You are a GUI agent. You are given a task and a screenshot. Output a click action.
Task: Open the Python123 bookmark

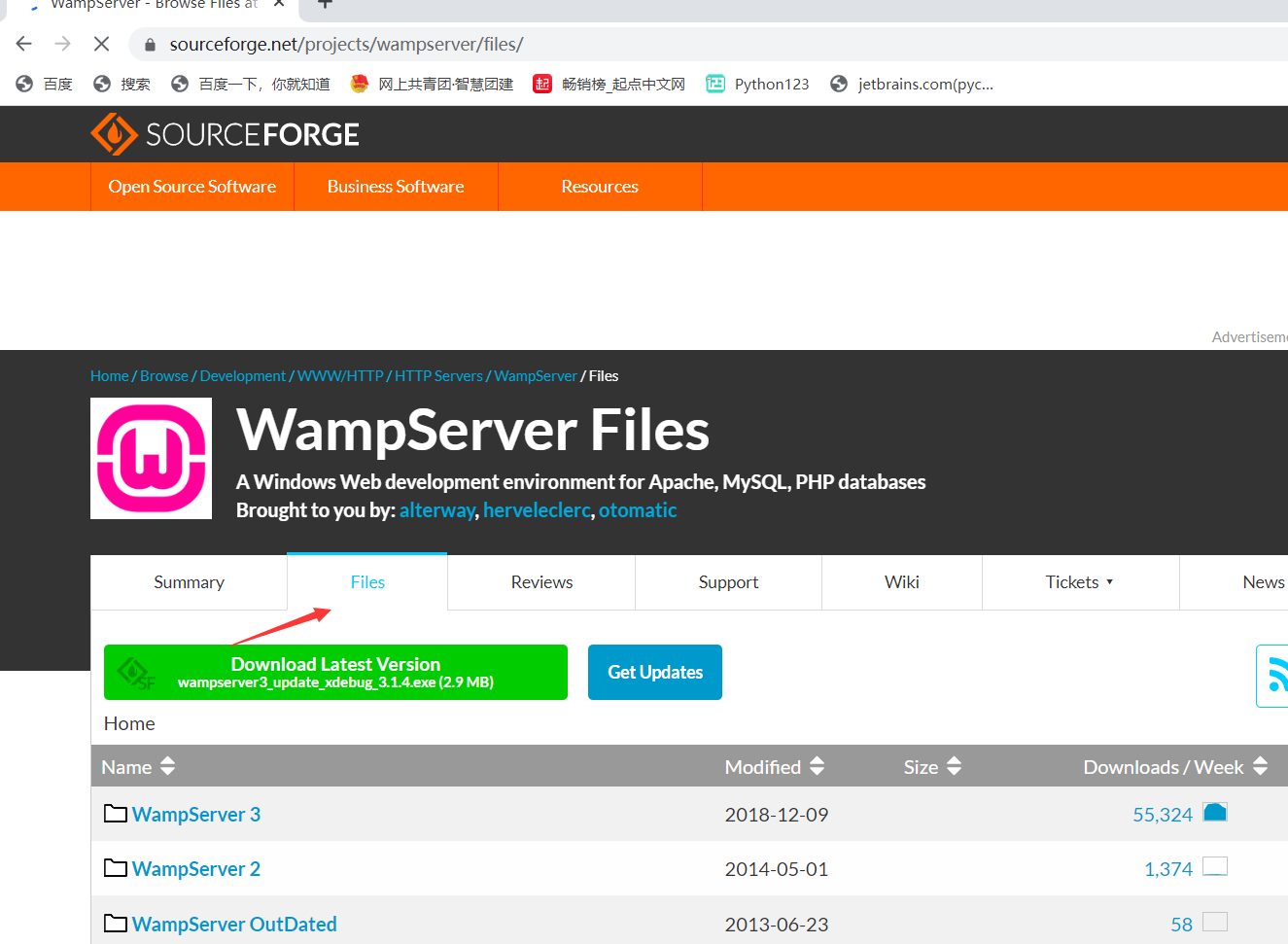coord(757,85)
